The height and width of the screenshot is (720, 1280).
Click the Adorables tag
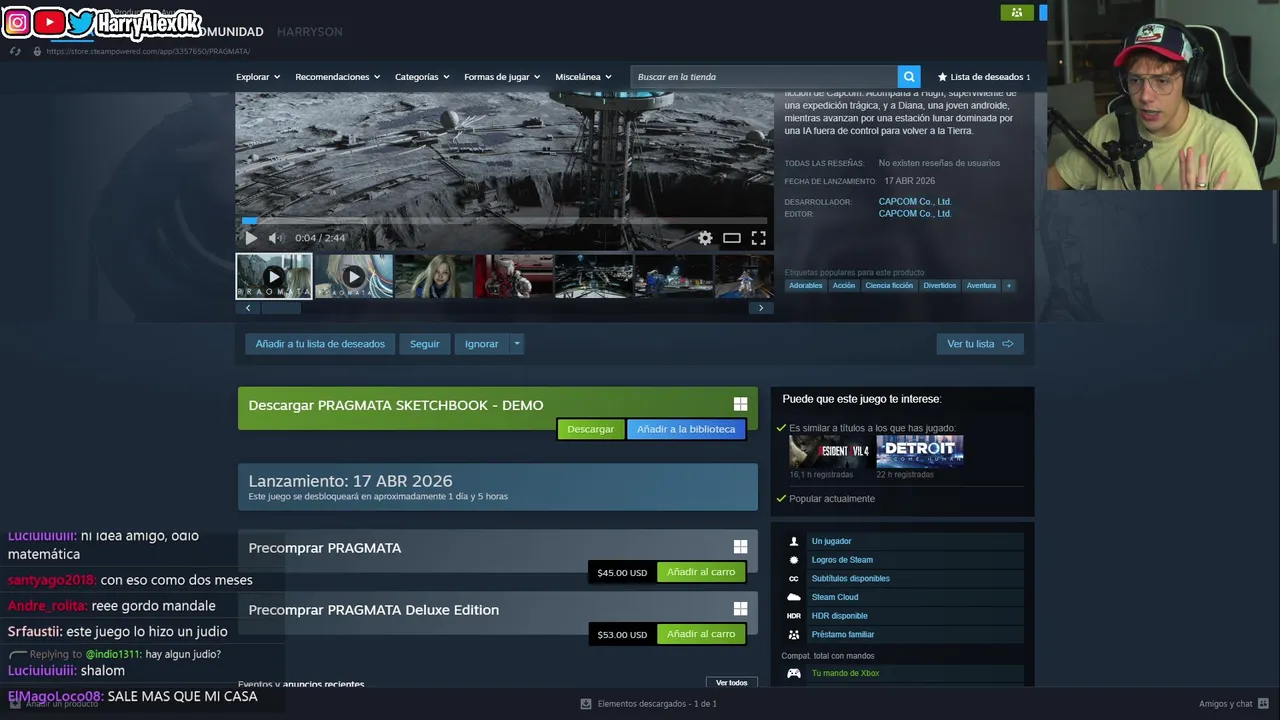pos(805,286)
